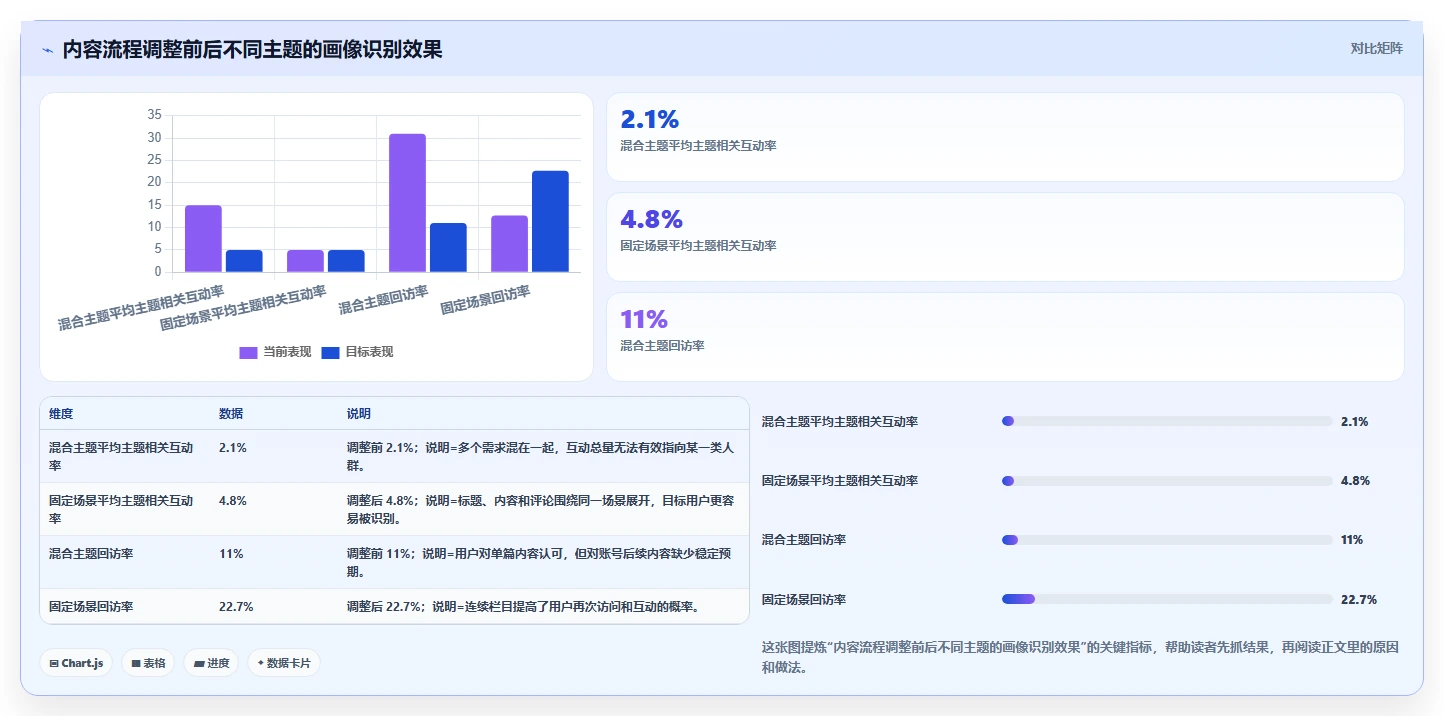This screenshot has width=1444, height=716.
Task: Click the blue bar for 混合主题回访率
Action: click(x=448, y=247)
